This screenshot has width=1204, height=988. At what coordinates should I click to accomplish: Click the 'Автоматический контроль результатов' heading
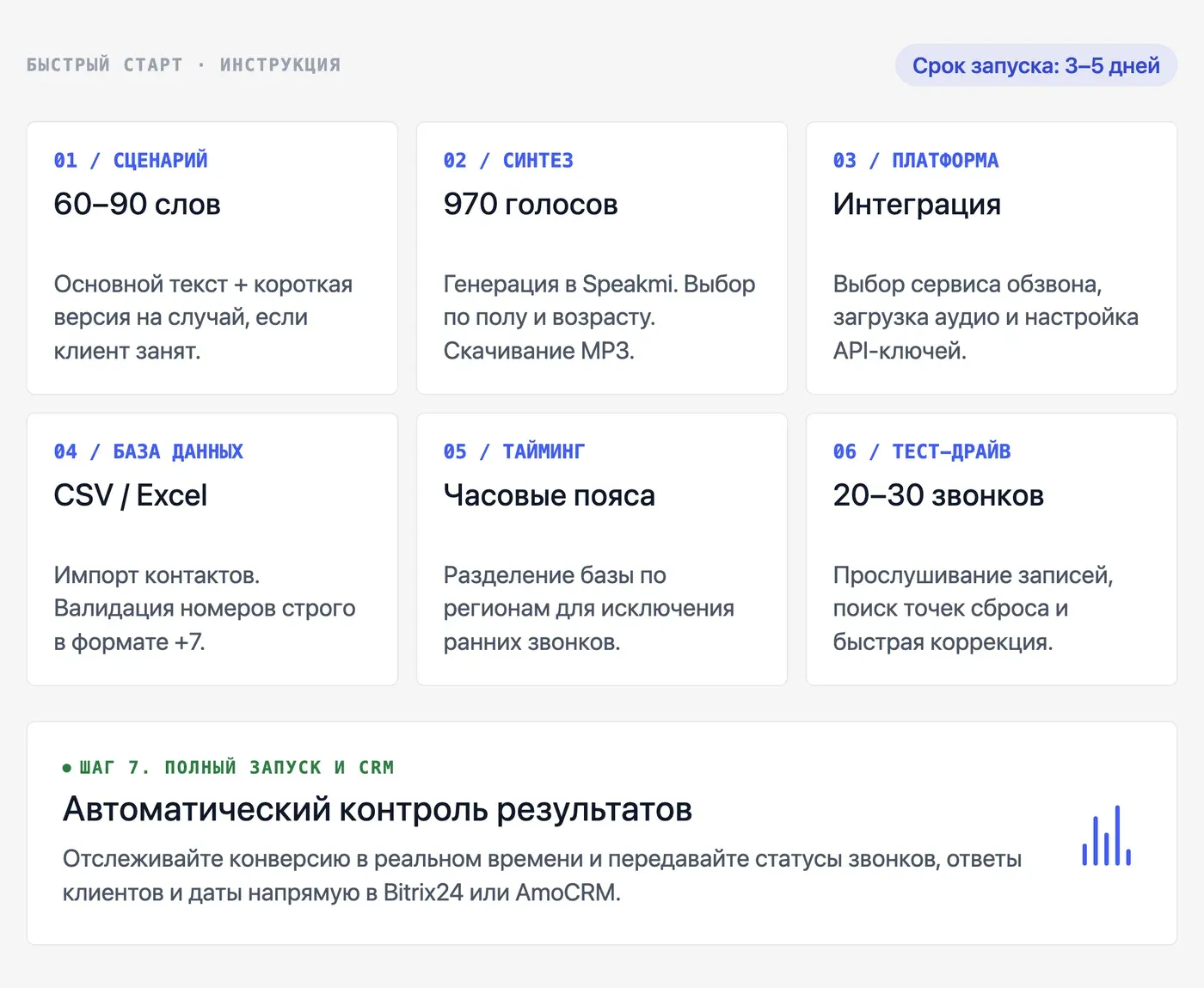click(x=378, y=810)
